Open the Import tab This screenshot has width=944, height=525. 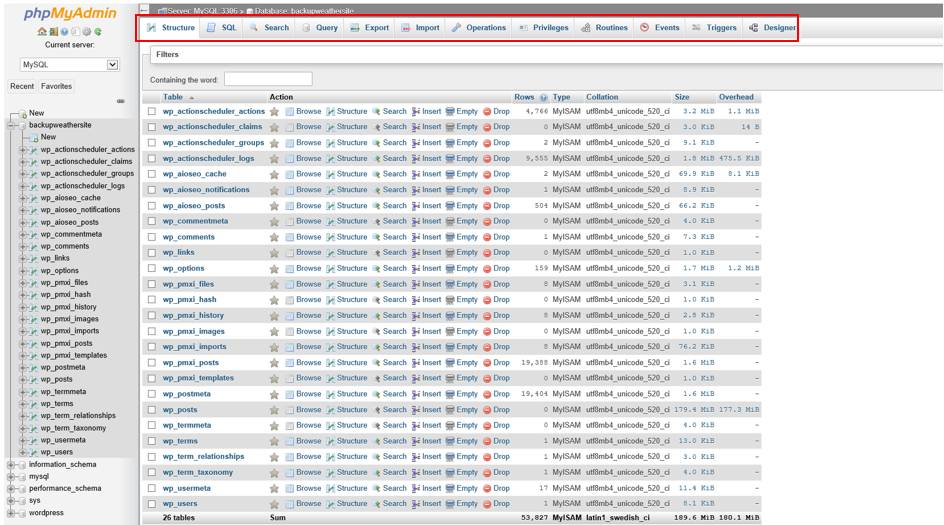click(x=420, y=28)
